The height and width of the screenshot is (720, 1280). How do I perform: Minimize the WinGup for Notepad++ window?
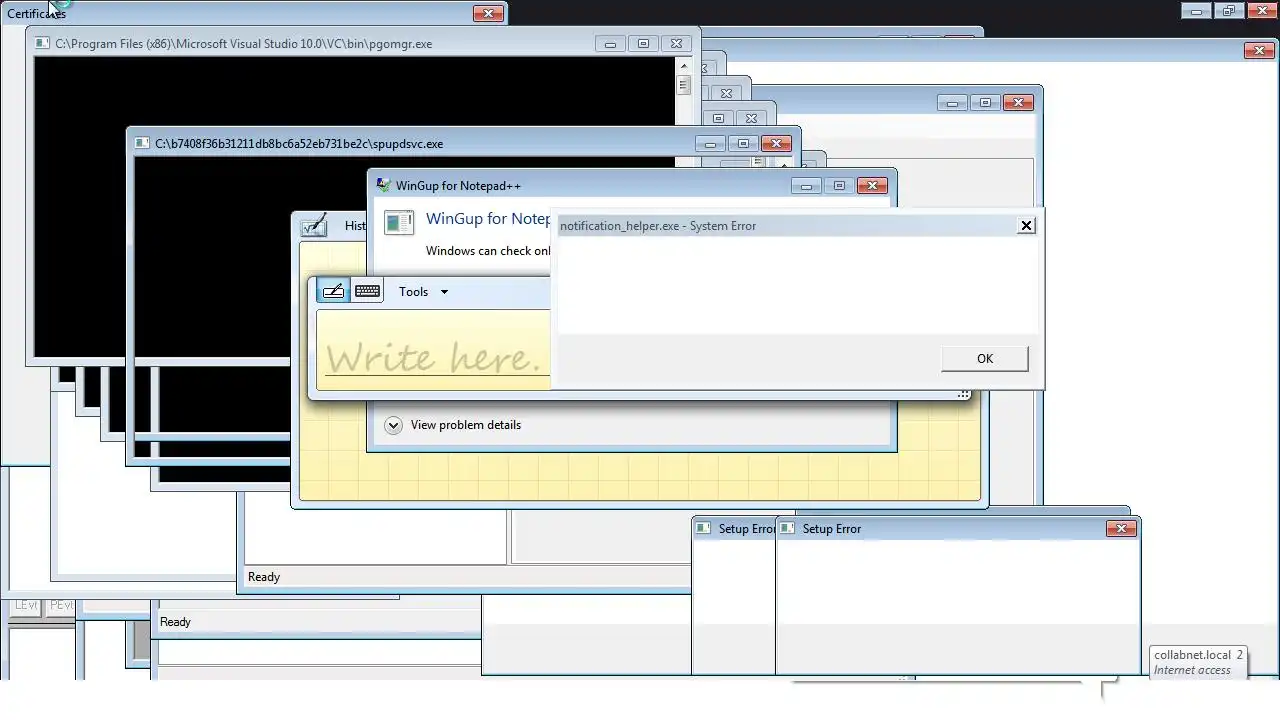[806, 185]
